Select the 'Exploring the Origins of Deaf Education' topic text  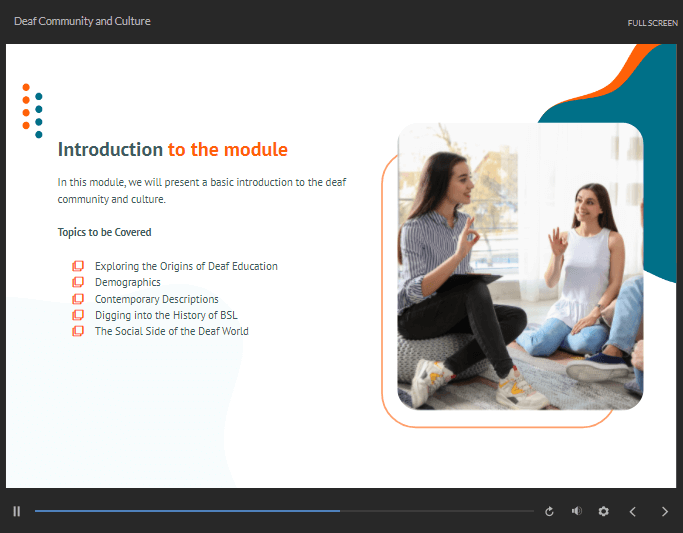pos(186,266)
